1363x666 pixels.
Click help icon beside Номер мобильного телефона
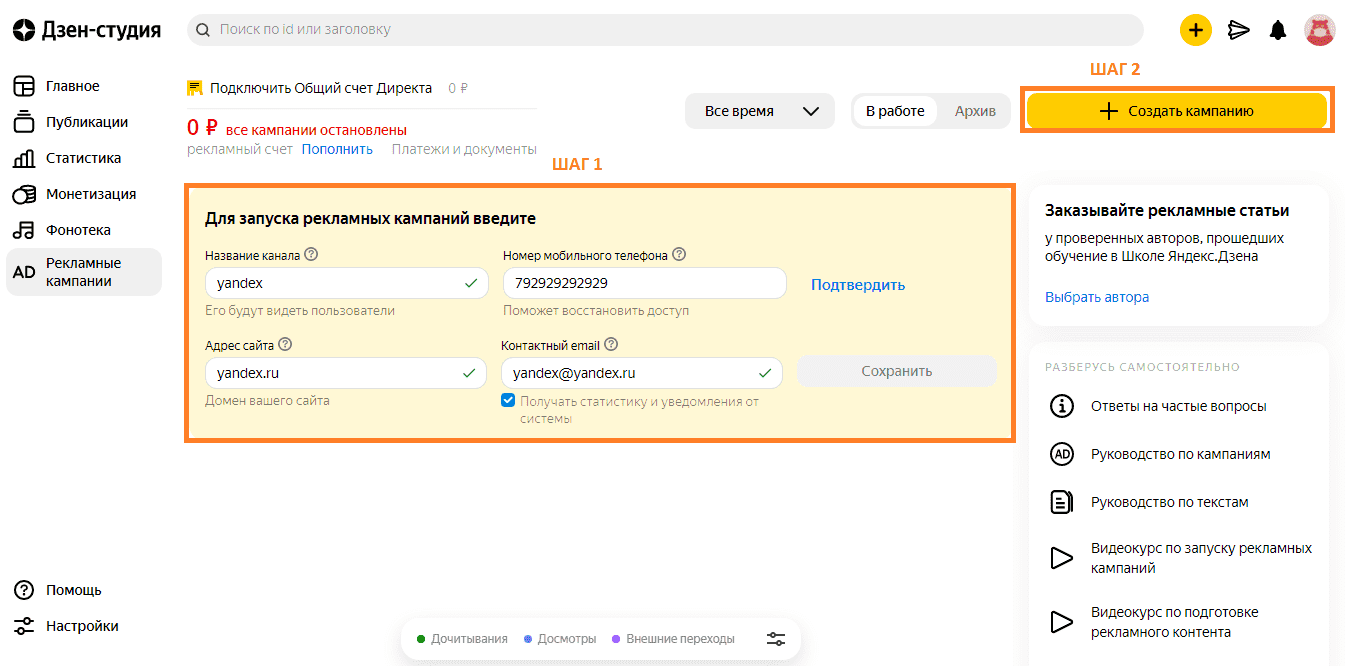pos(679,255)
